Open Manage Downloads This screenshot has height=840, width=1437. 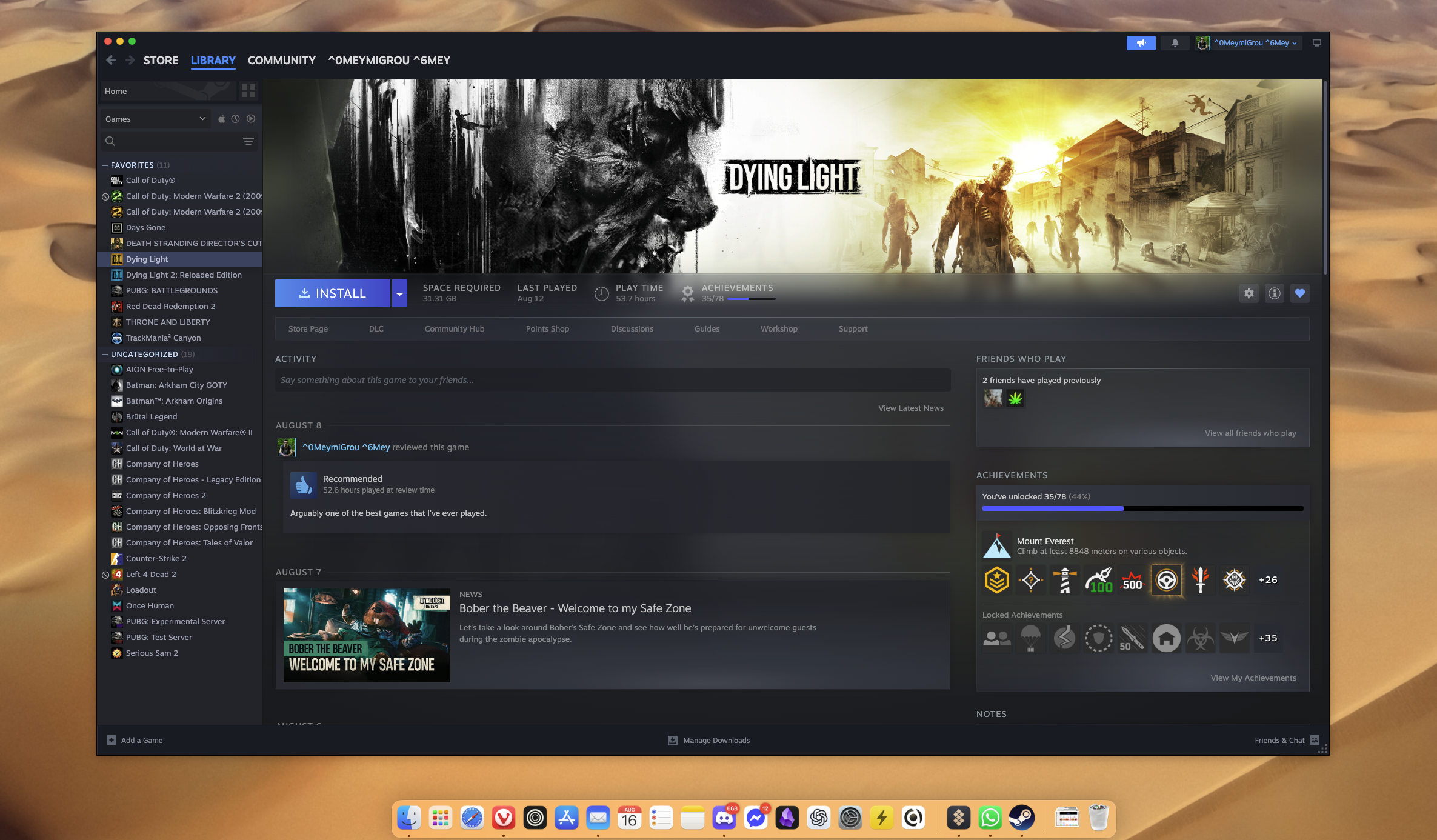coord(709,741)
